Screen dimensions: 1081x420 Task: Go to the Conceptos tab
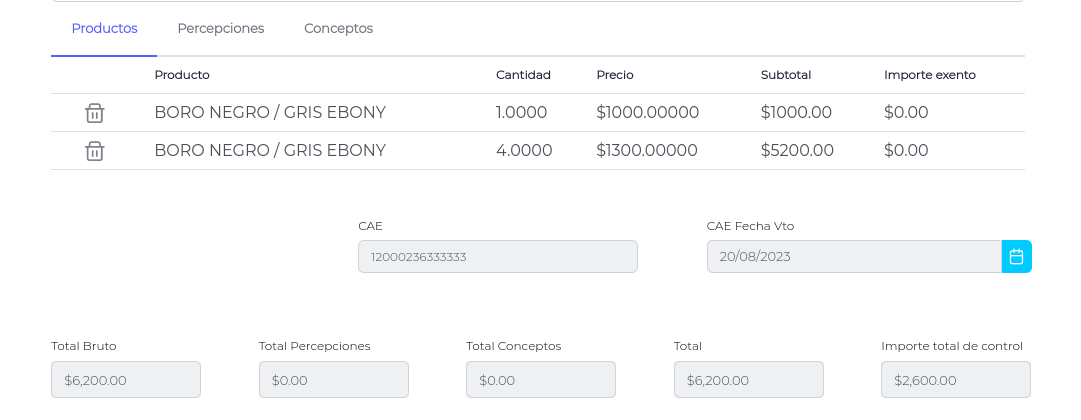(x=339, y=28)
